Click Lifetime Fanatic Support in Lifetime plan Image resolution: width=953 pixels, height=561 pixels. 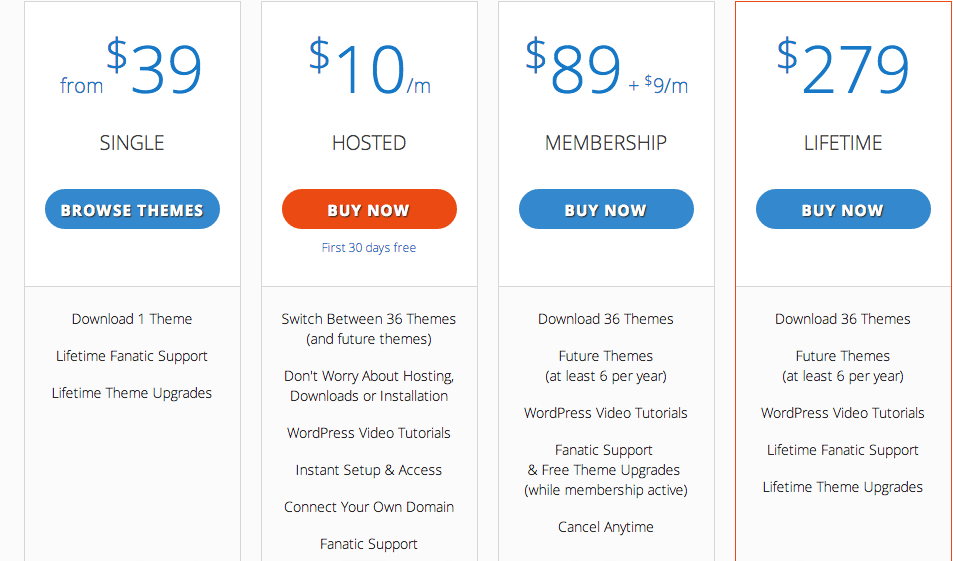tap(843, 450)
